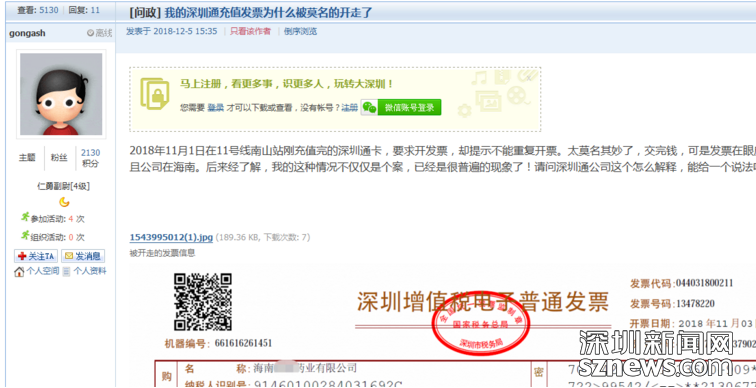This screenshot has width=756, height=388.
Task: Click the 发消息 button
Action: (83, 256)
